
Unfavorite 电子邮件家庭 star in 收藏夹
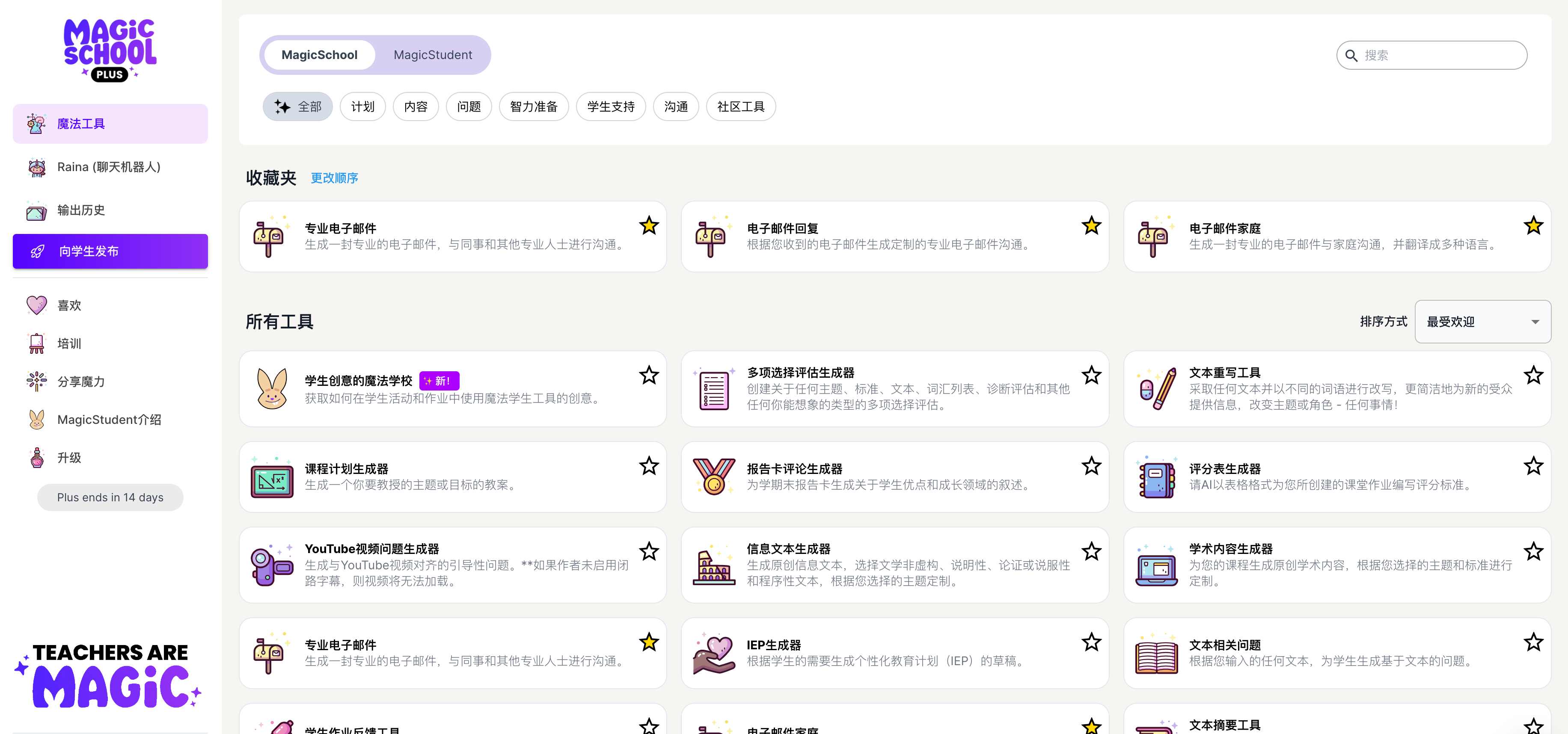[1533, 226]
